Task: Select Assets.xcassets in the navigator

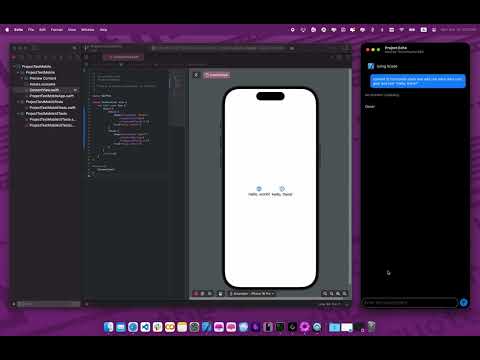Action: point(42,84)
